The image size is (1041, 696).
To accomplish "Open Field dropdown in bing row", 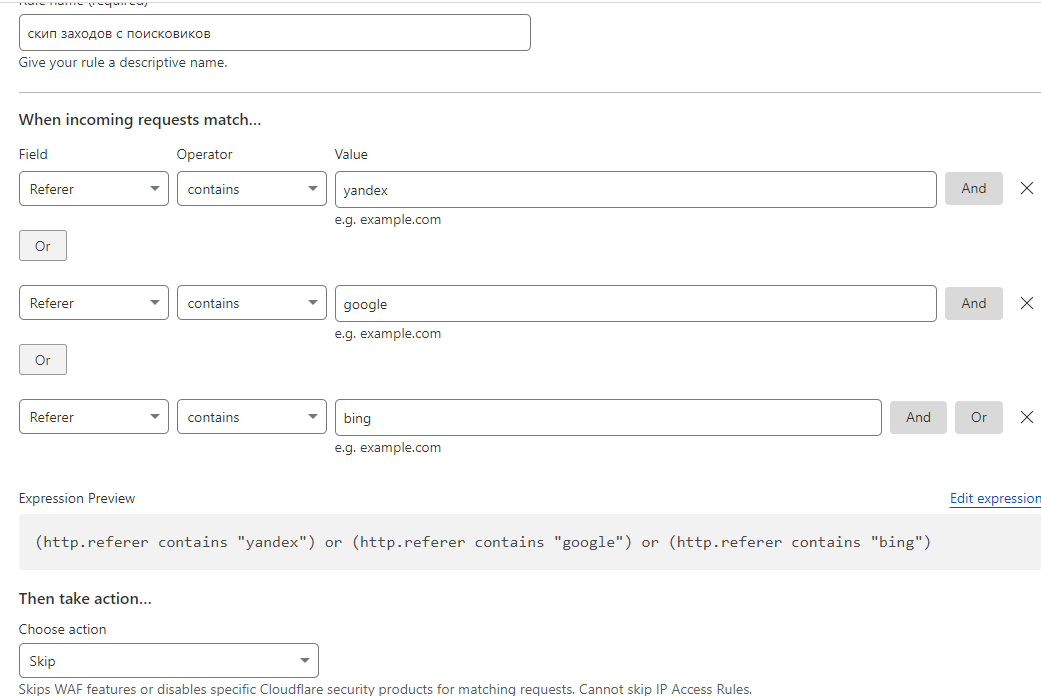I will pyautogui.click(x=94, y=417).
